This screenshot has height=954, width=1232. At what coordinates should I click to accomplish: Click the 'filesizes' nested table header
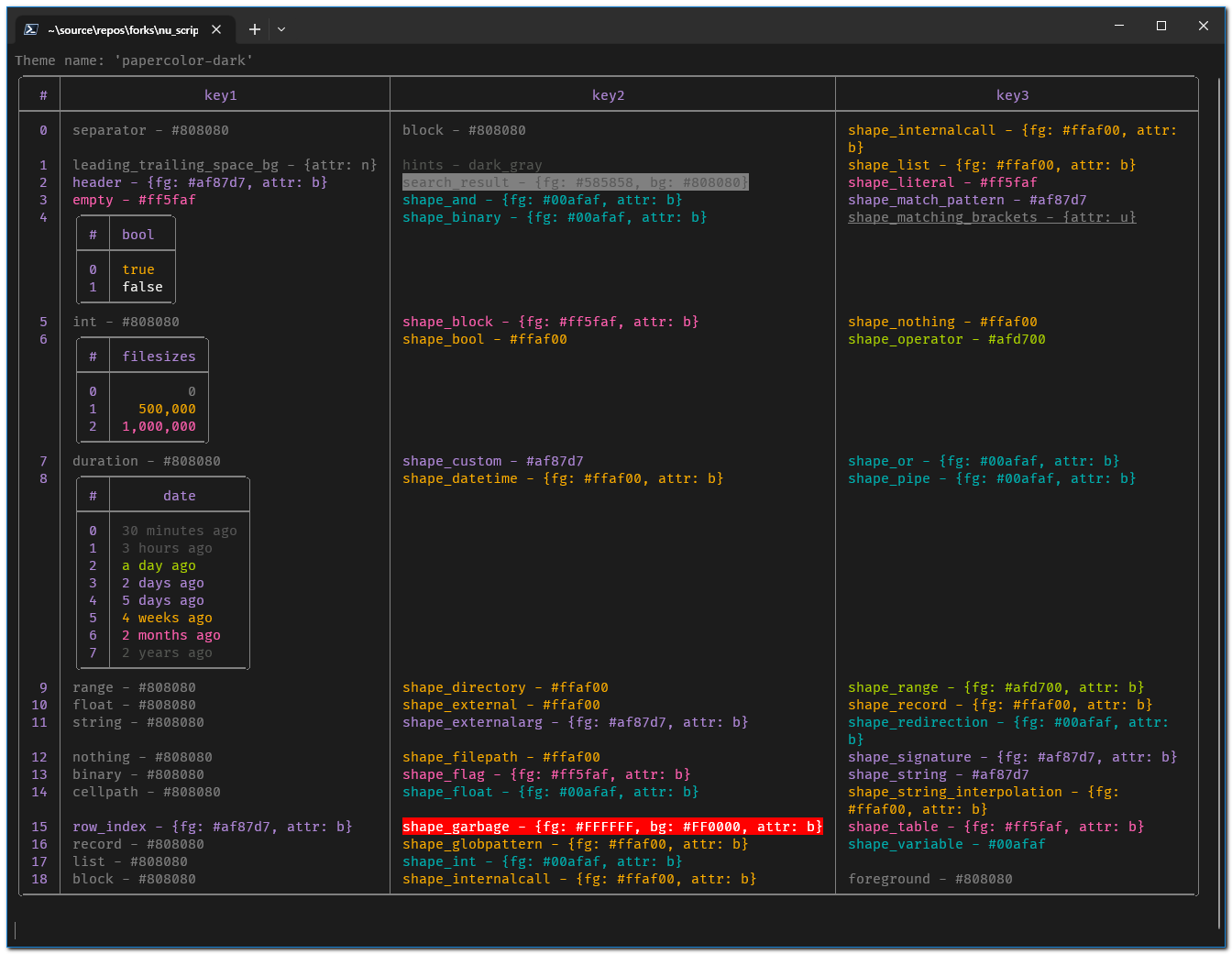coord(159,356)
